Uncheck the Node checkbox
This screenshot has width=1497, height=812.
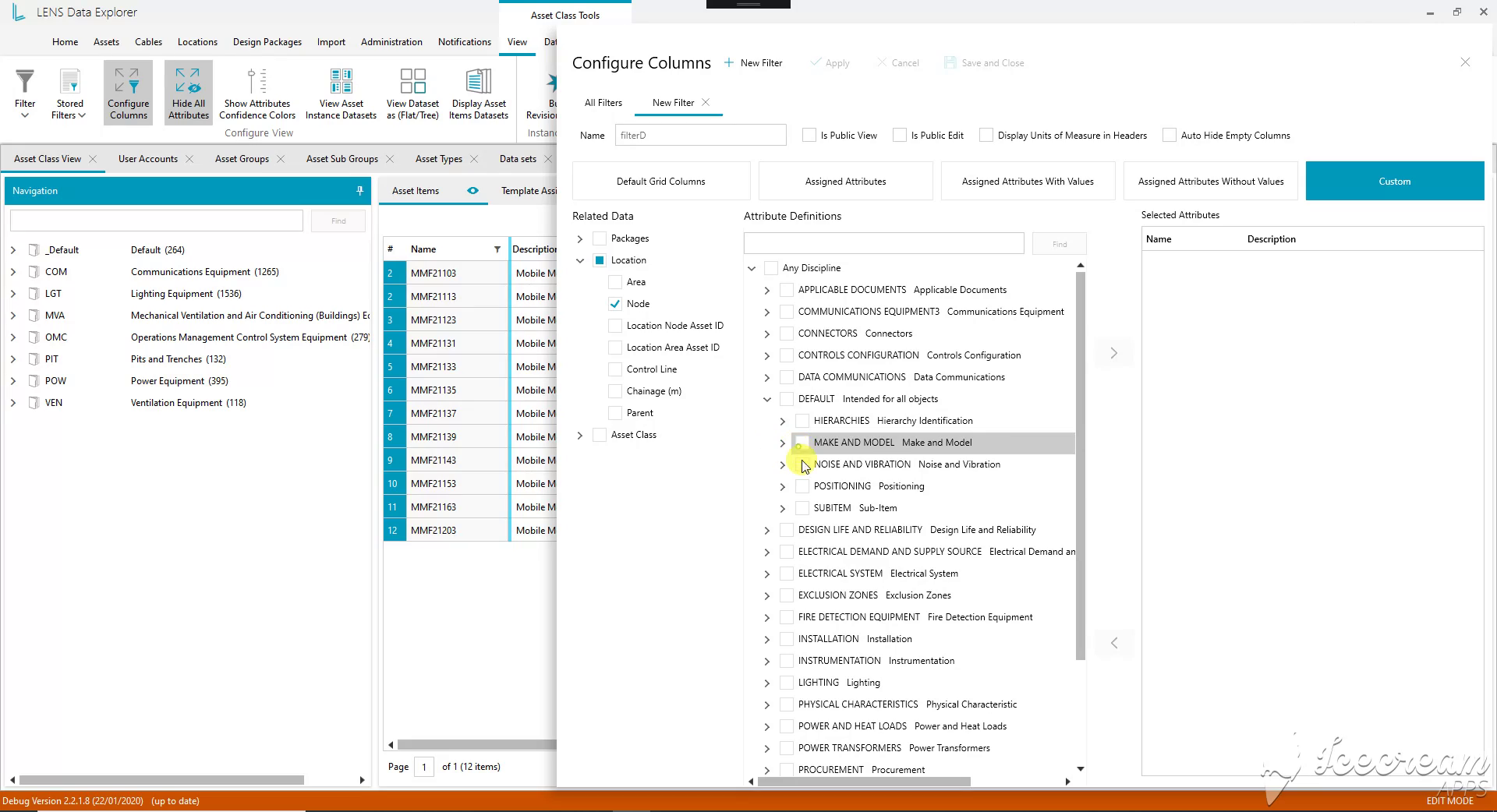point(615,304)
